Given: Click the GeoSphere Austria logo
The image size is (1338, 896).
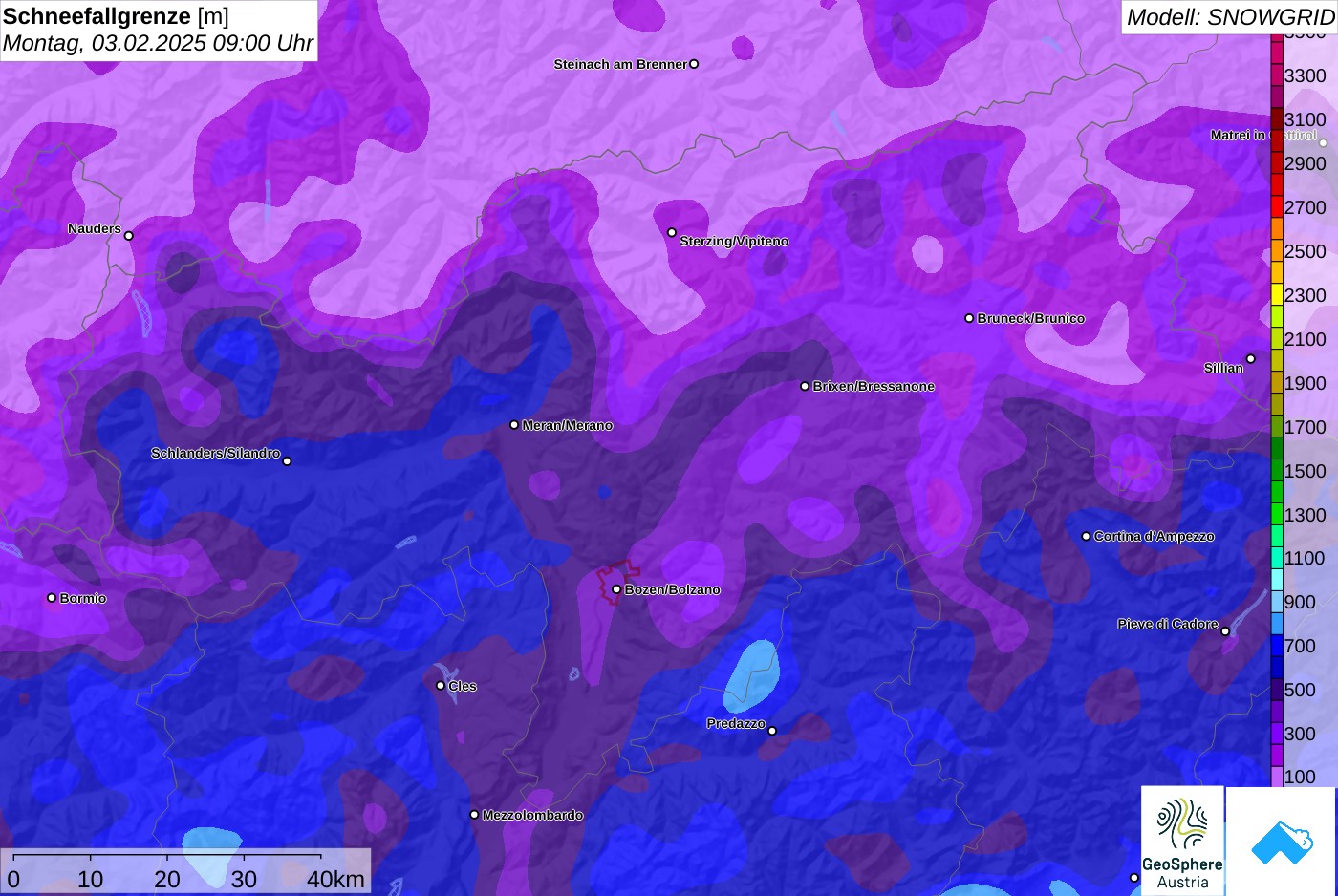Looking at the screenshot, I should [x=1182, y=841].
